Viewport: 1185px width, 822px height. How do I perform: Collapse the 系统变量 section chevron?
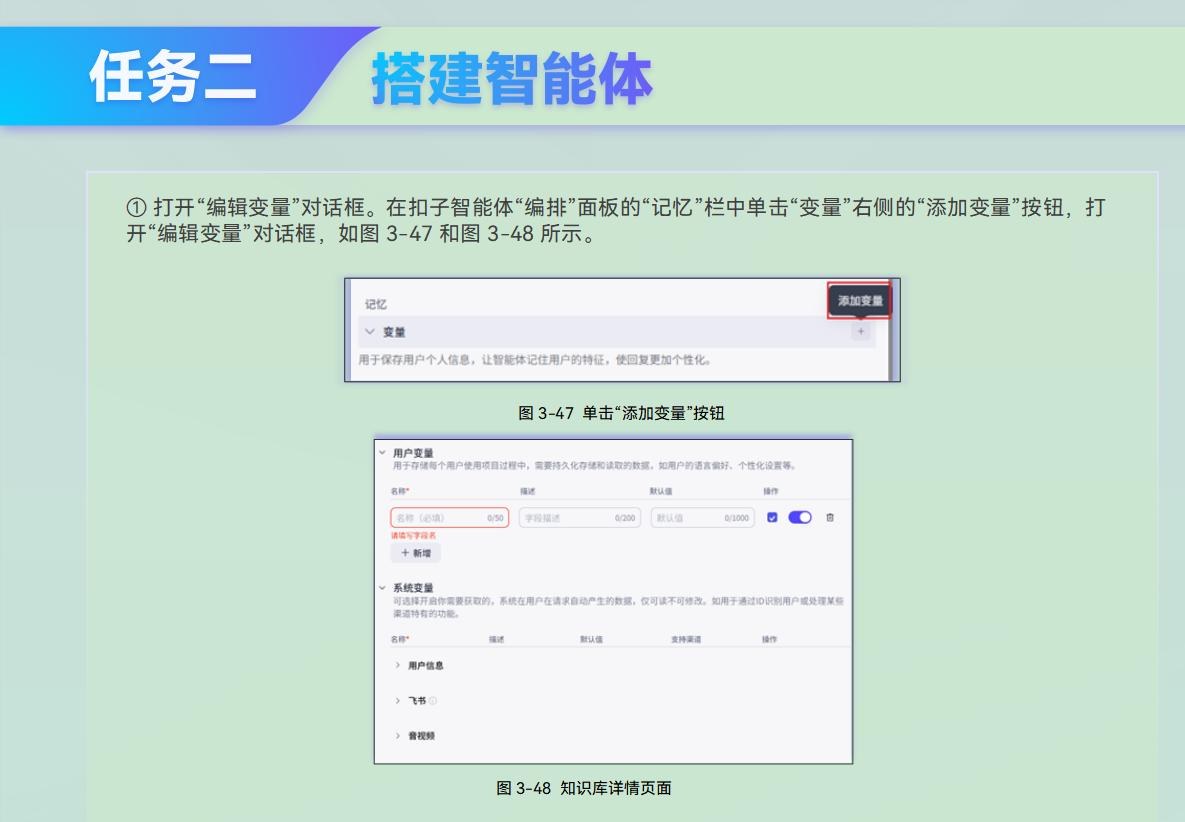pos(382,587)
